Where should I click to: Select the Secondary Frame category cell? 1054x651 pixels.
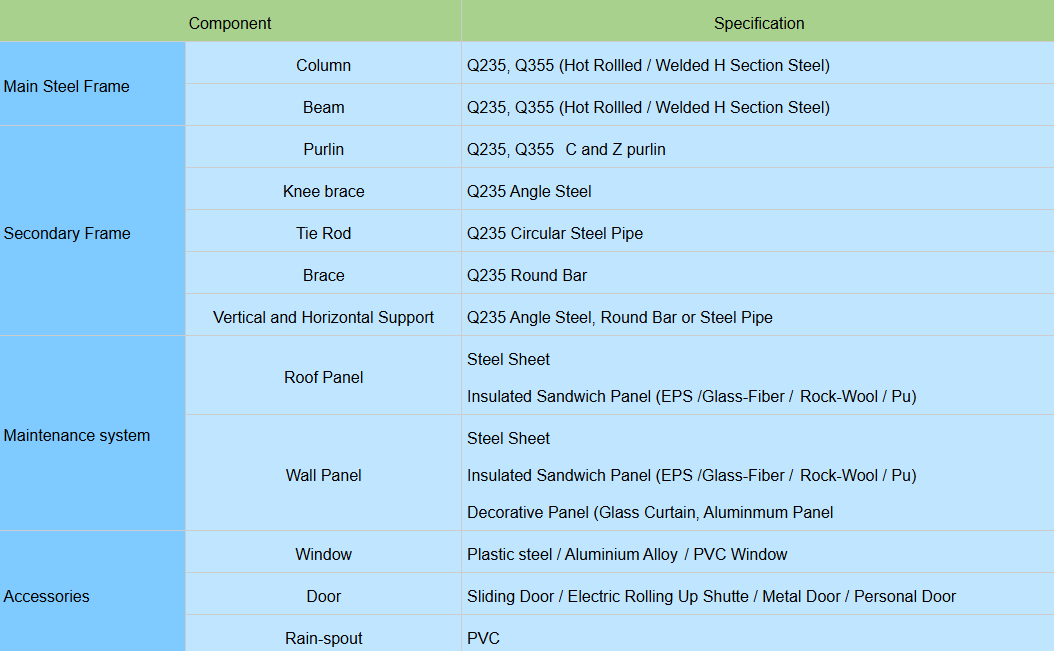tap(67, 233)
